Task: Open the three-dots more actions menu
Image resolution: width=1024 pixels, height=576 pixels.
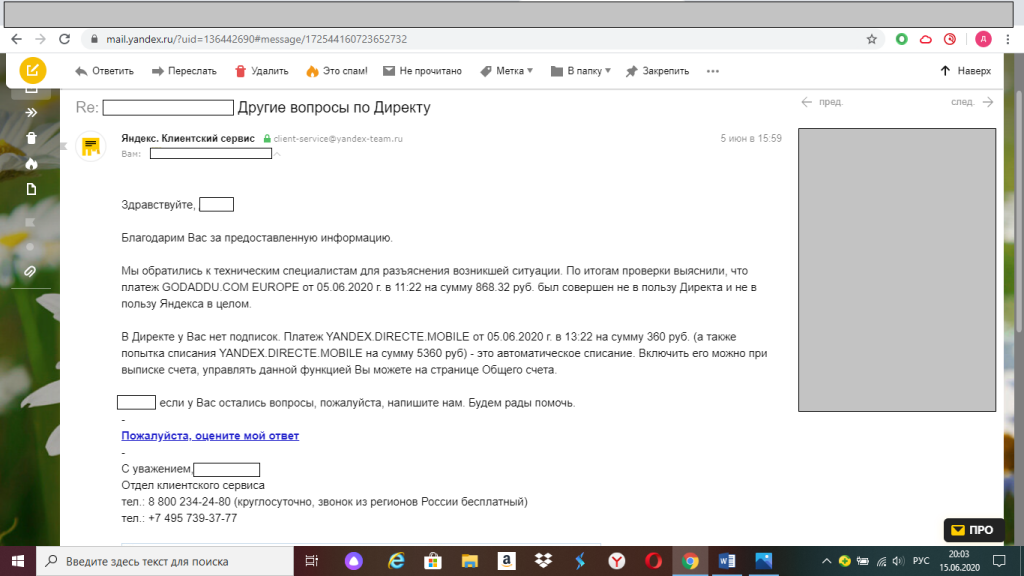Action: (x=712, y=71)
